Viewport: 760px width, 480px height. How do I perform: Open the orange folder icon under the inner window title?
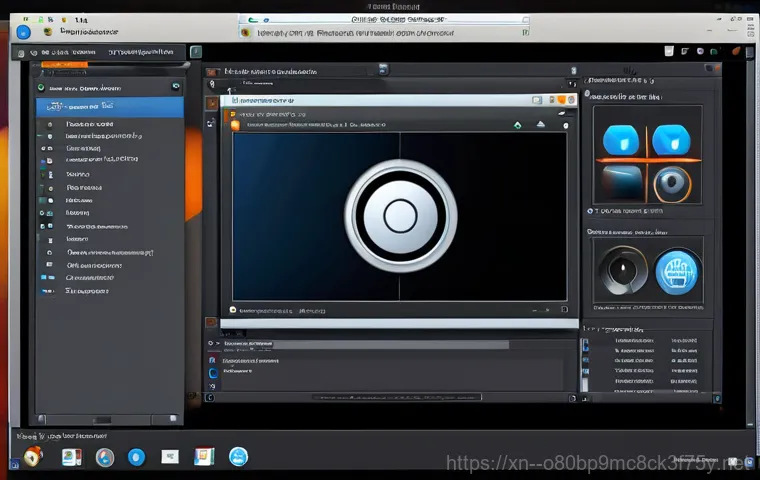pos(233,114)
